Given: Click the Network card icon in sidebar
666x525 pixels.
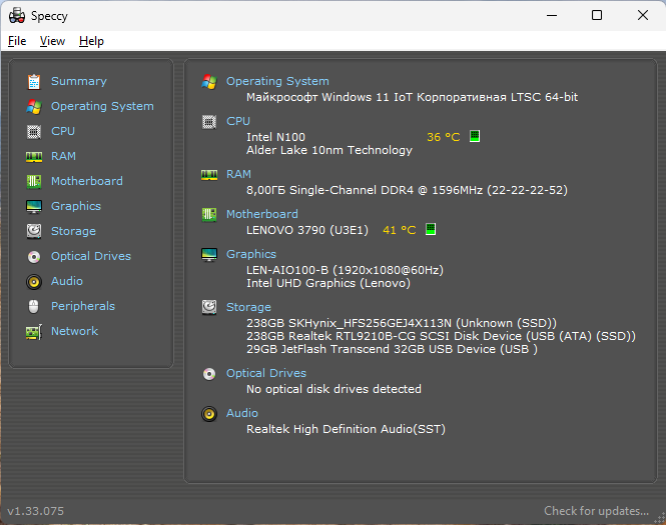Looking at the screenshot, I should pos(34,332).
